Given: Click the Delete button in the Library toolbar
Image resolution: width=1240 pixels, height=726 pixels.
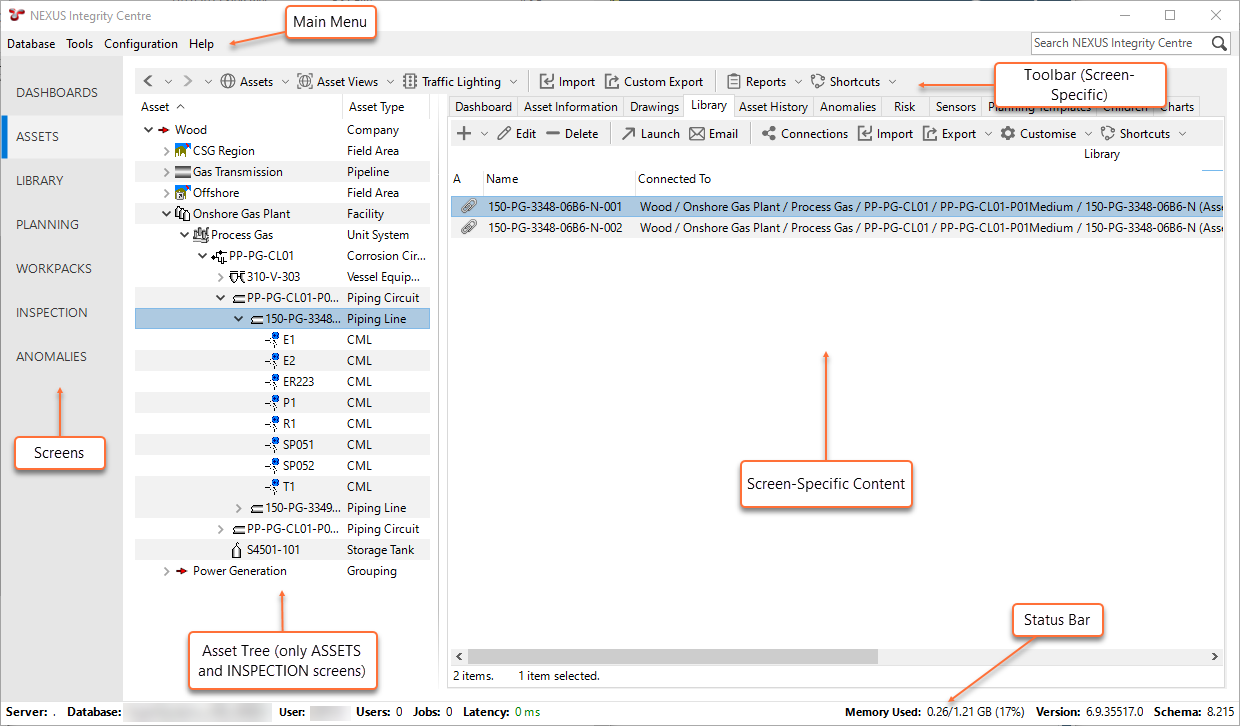Looking at the screenshot, I should coord(572,133).
